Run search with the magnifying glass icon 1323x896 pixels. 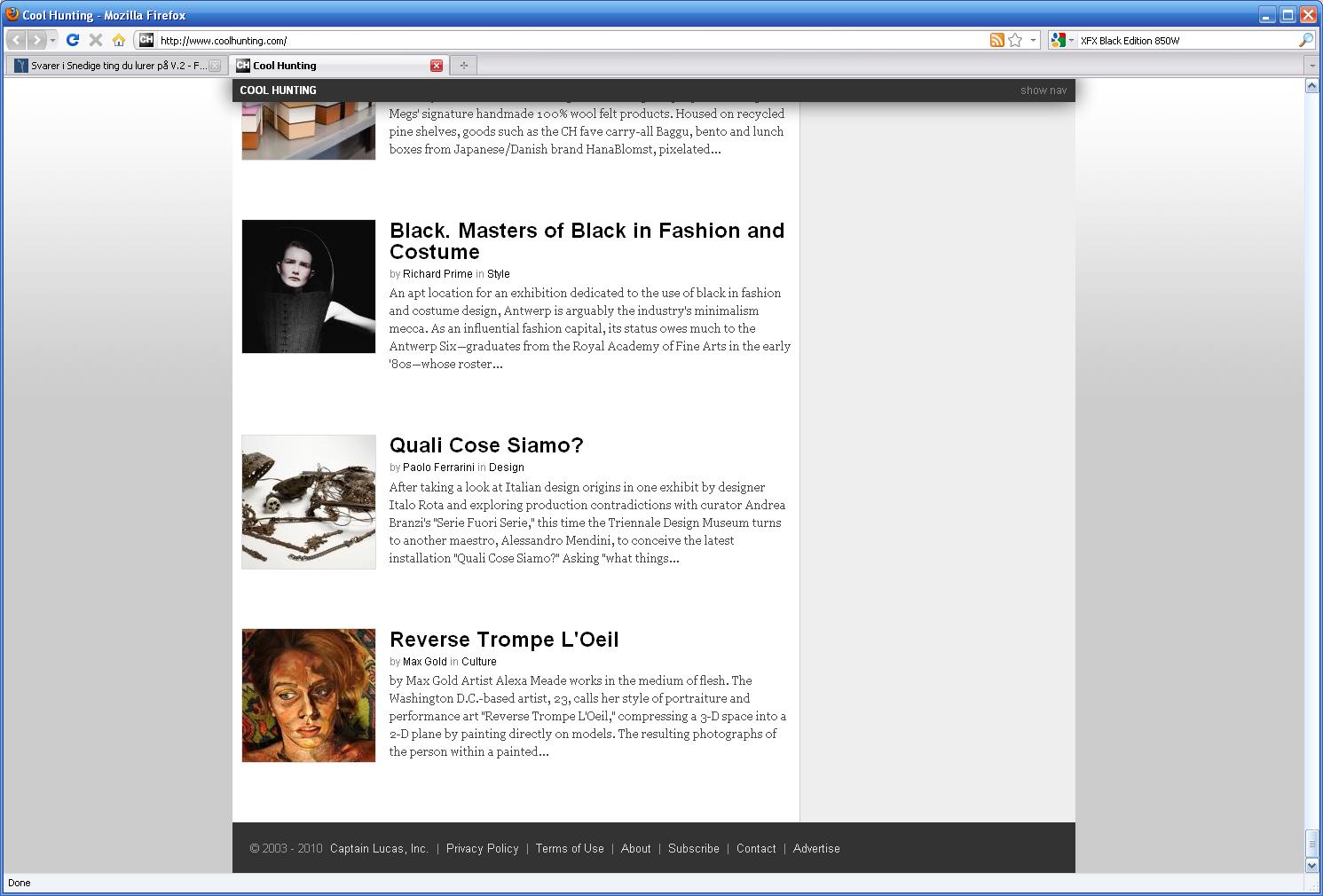[1306, 40]
